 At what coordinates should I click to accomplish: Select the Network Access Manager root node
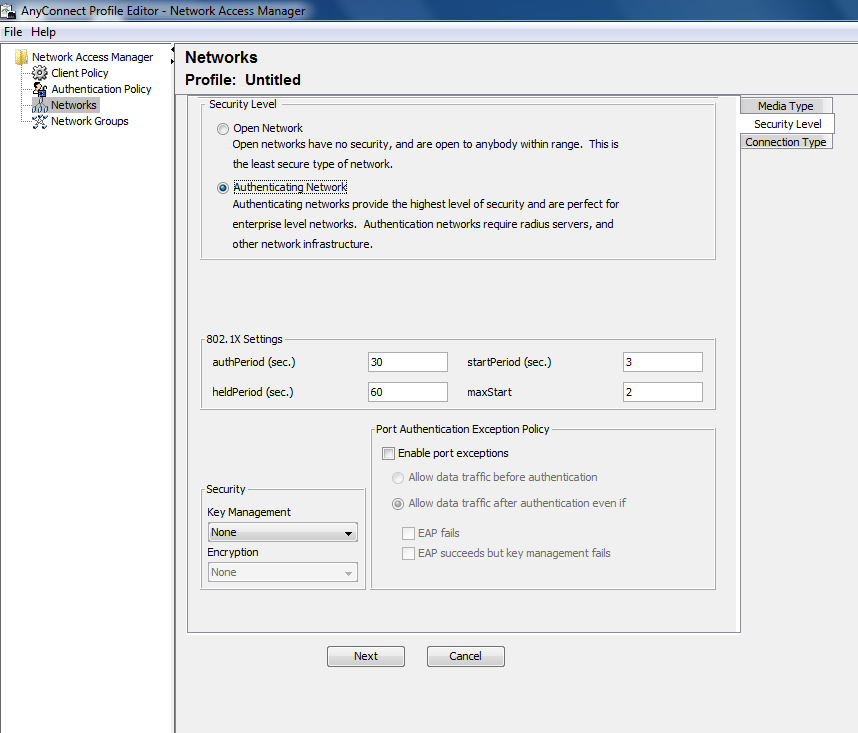click(x=92, y=57)
